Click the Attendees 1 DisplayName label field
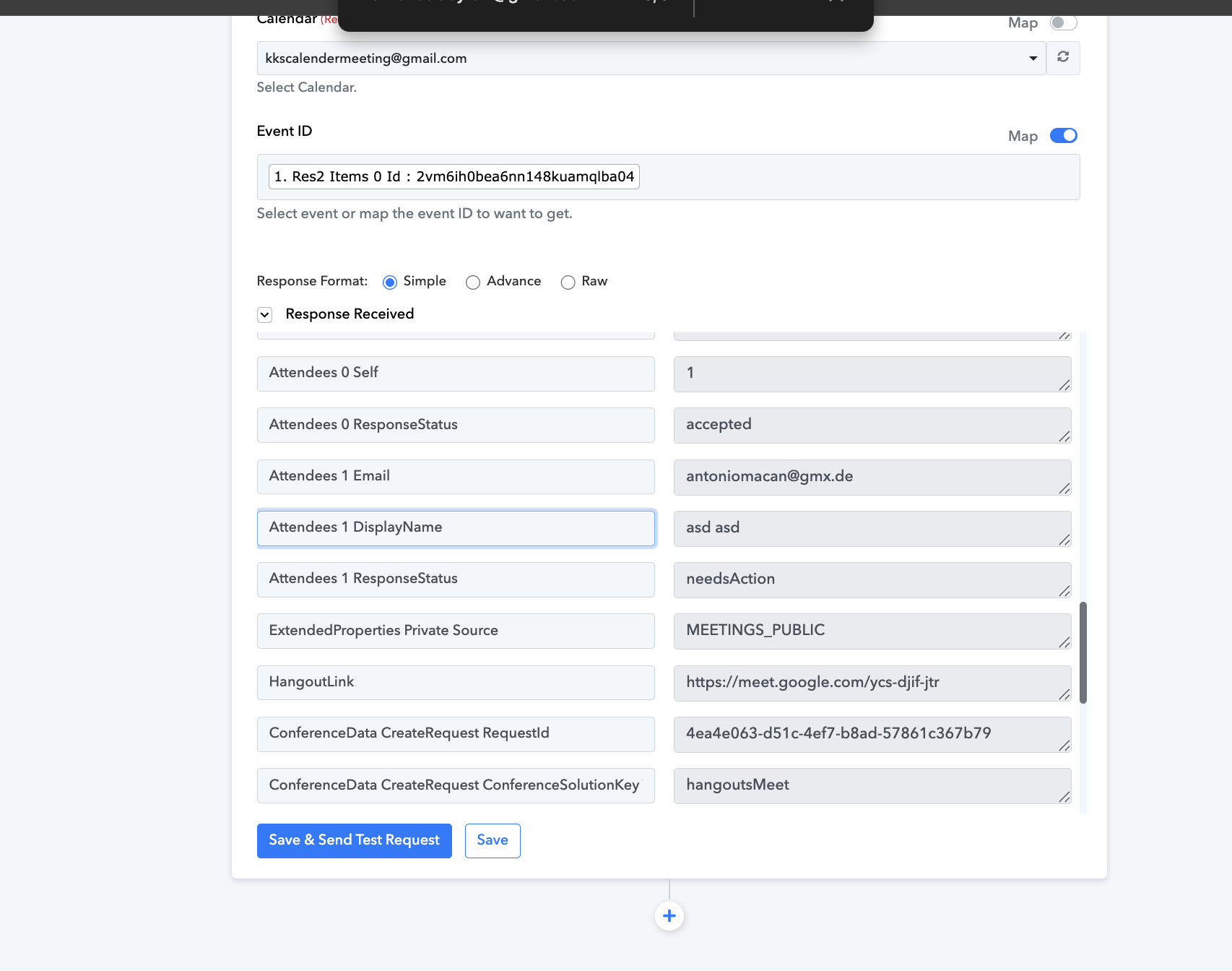 coord(456,528)
